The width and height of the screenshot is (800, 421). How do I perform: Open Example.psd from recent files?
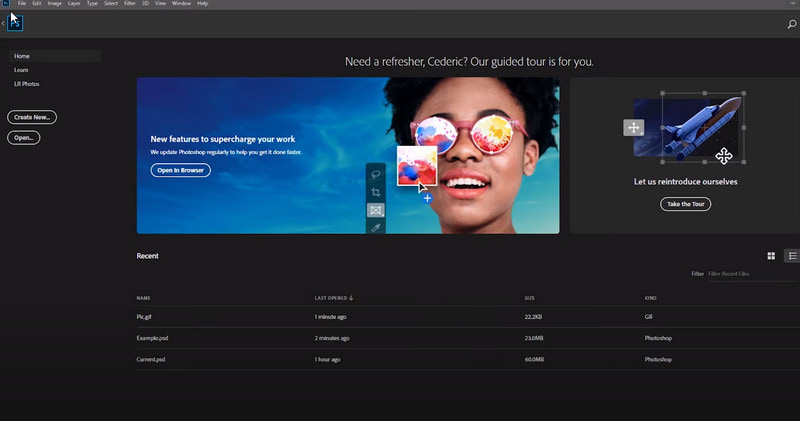[152, 338]
